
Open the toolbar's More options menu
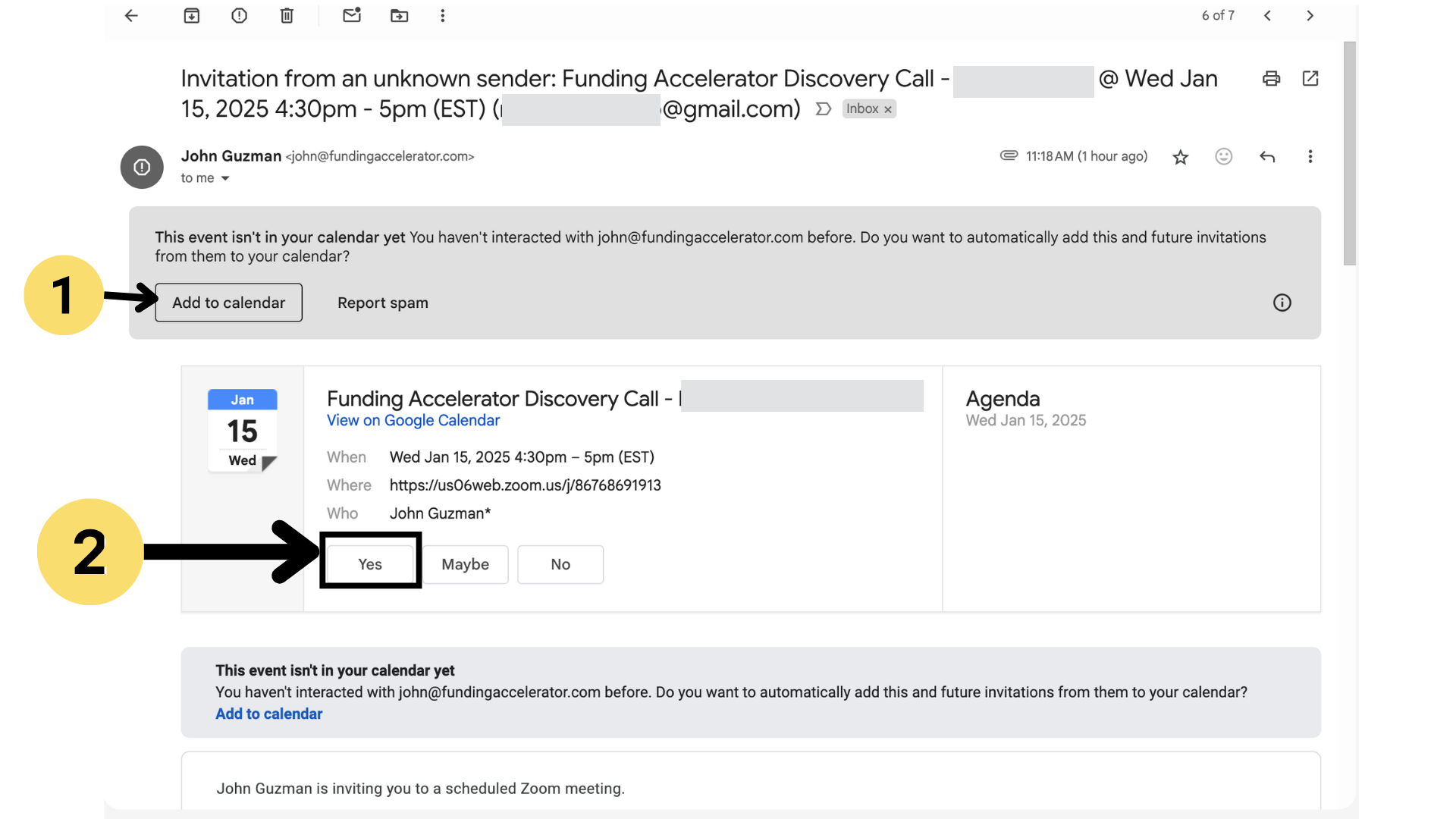(443, 16)
